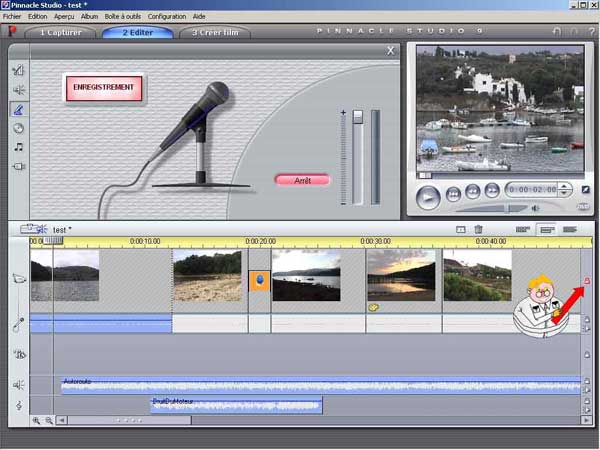Image resolution: width=600 pixels, height=450 pixels.
Task: Adjust the player volume slider
Action: pos(507,209)
